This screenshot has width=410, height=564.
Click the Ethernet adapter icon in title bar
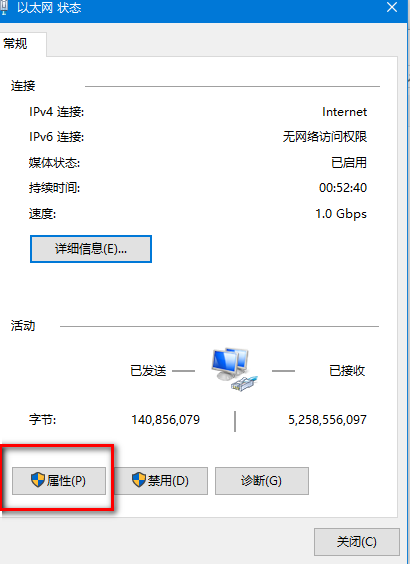pos(4,7)
